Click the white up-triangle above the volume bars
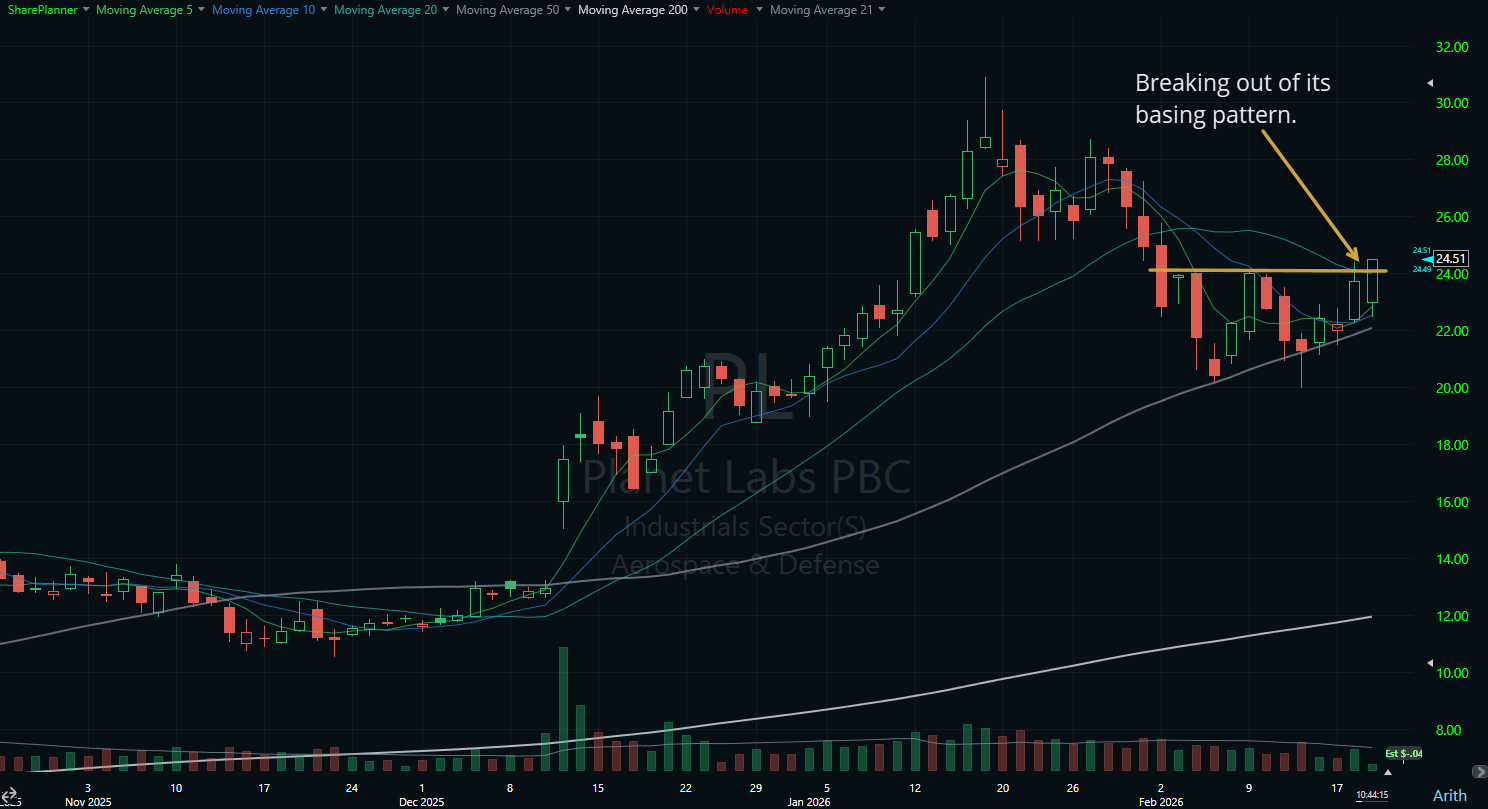The image size is (1488, 809). [1388, 773]
